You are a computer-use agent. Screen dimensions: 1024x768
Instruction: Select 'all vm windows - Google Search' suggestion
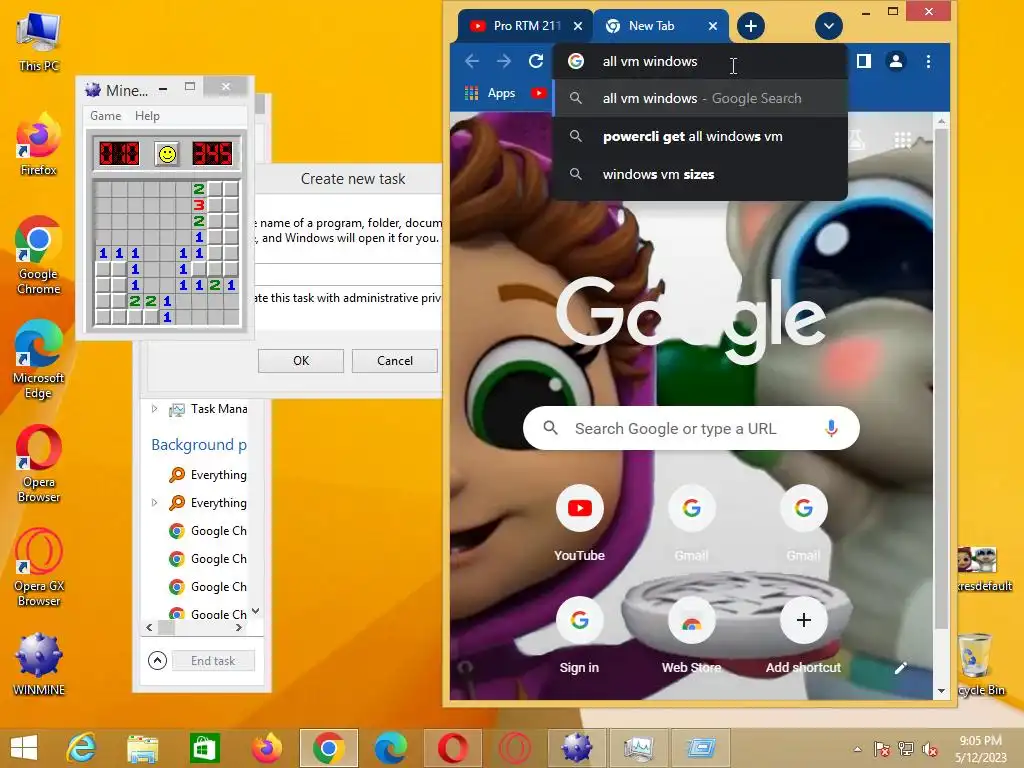coord(700,98)
